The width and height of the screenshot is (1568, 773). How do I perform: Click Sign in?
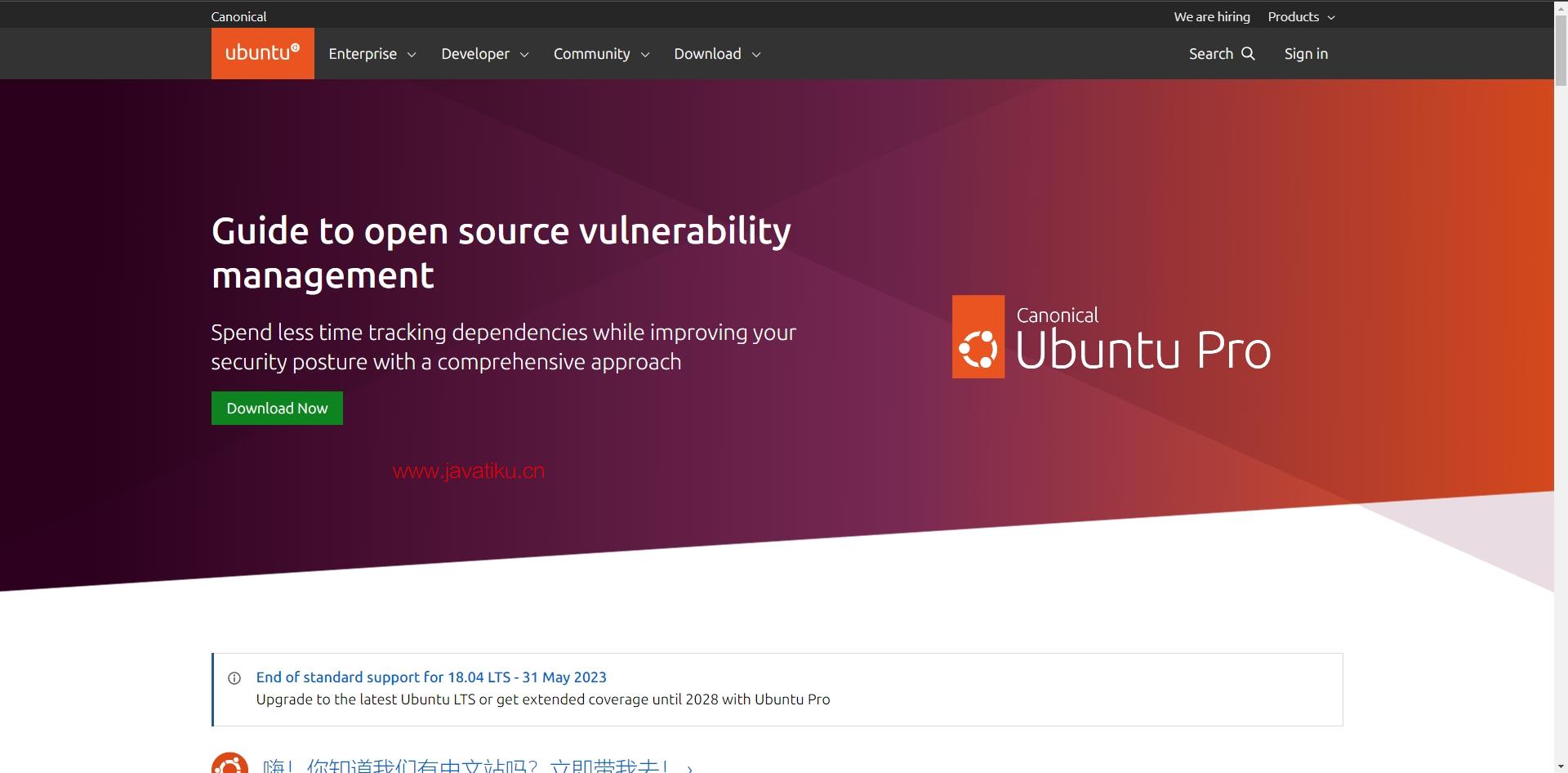click(1306, 54)
